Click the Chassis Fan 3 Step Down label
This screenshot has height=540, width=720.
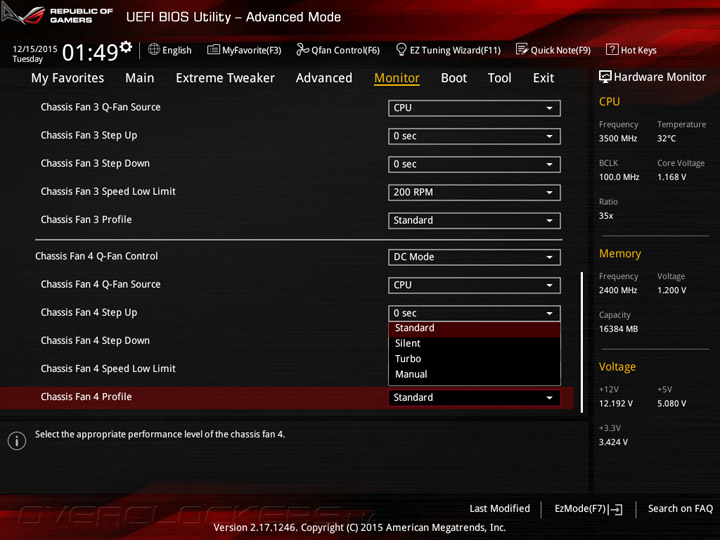pos(95,163)
